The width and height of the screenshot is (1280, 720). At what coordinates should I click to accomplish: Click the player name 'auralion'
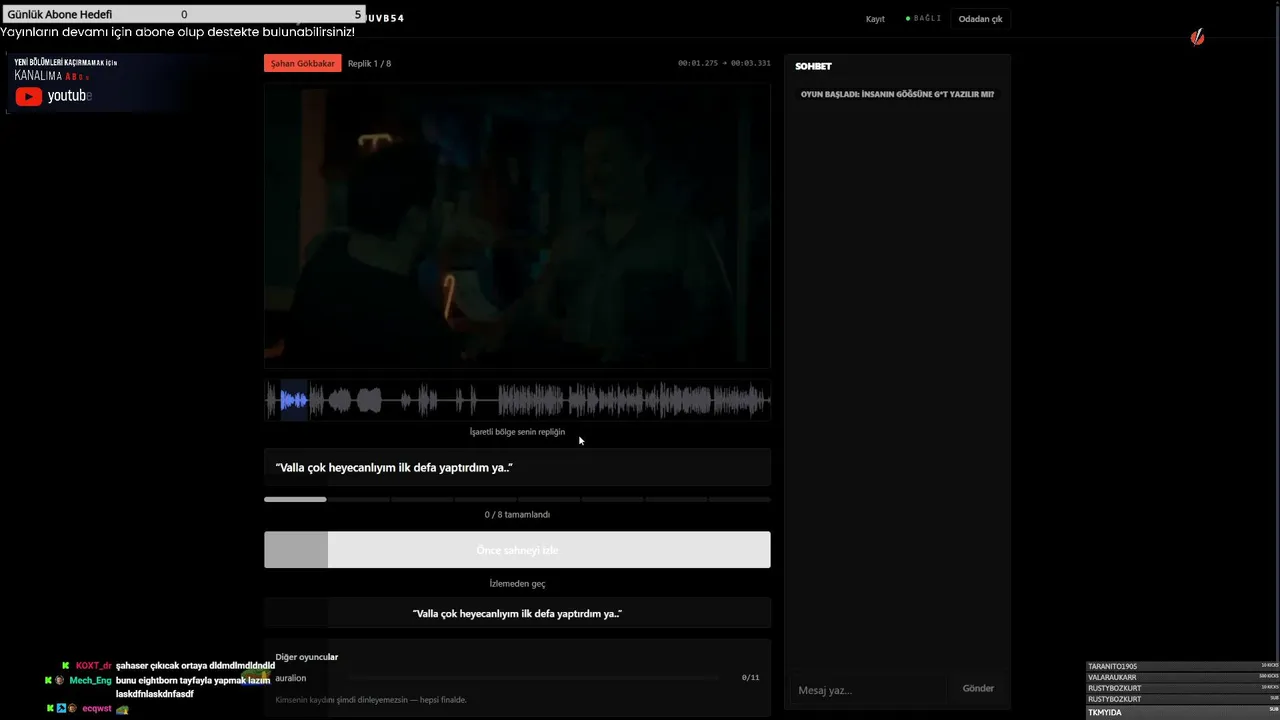pos(291,678)
